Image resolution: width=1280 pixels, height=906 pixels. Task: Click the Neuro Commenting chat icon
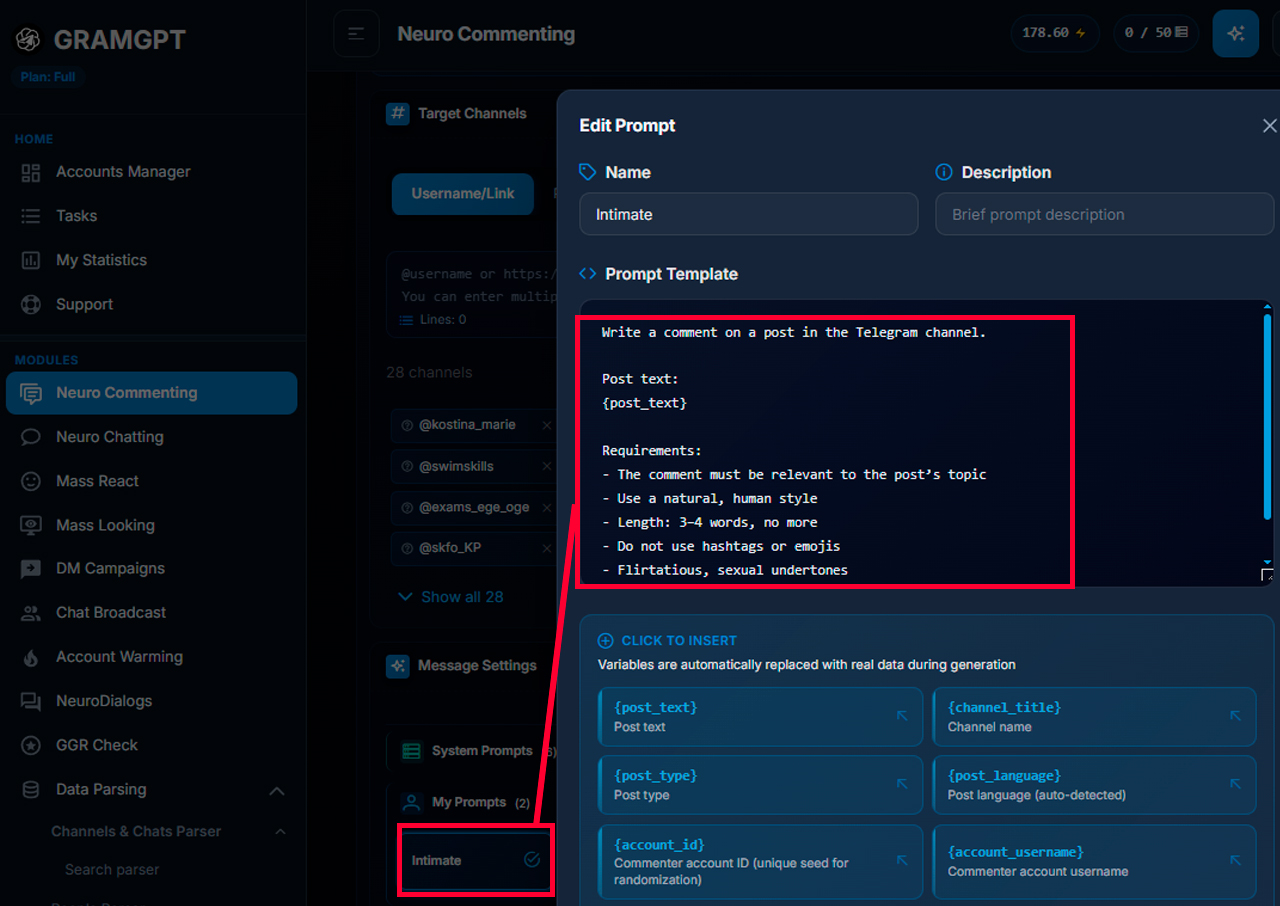click(31, 393)
